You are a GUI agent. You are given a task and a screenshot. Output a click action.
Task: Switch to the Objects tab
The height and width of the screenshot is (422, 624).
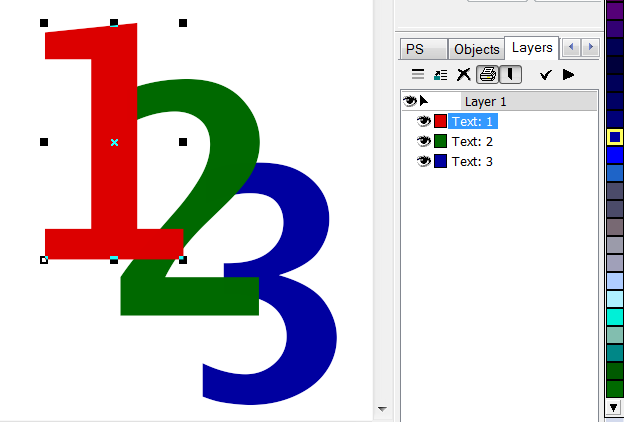pyautogui.click(x=476, y=49)
